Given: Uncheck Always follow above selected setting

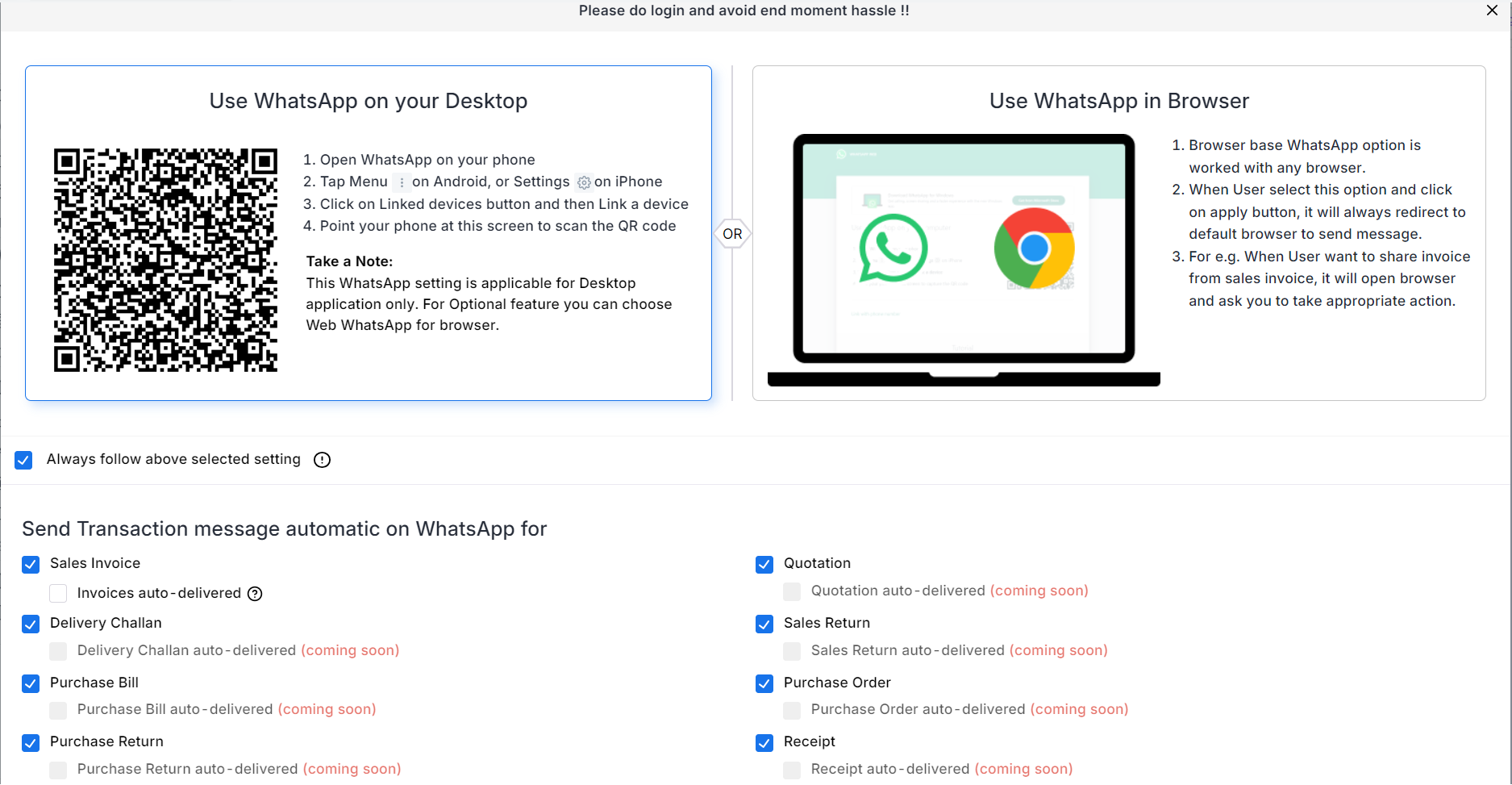Looking at the screenshot, I should click(x=23, y=460).
